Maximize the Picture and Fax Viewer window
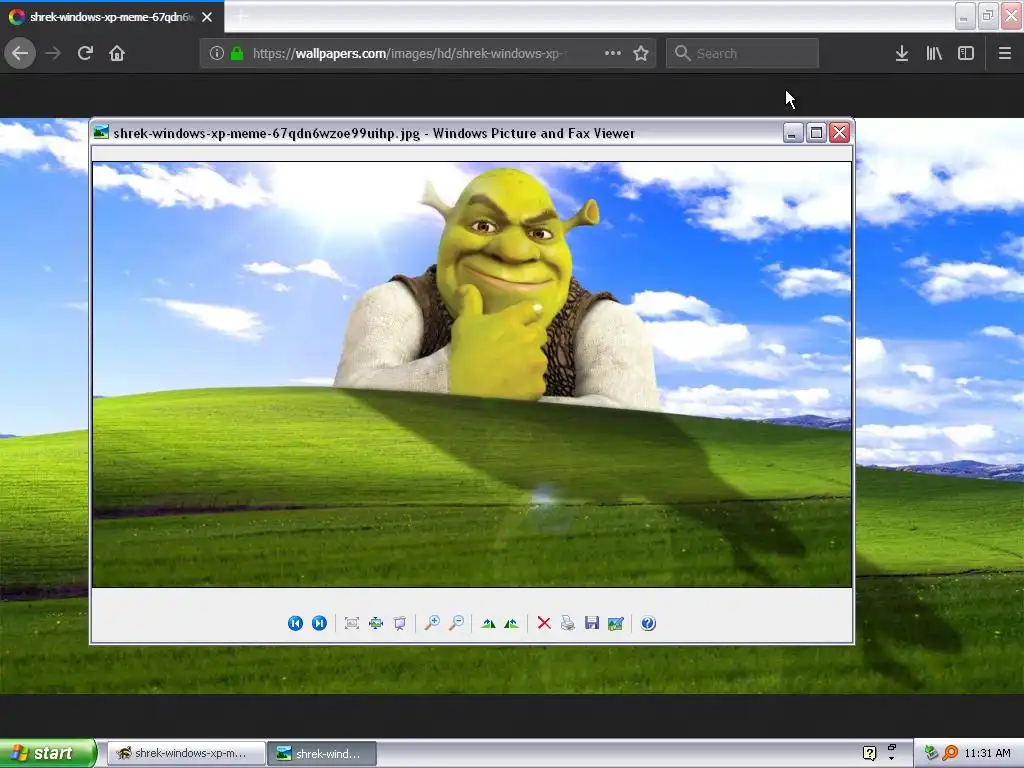 pos(816,133)
